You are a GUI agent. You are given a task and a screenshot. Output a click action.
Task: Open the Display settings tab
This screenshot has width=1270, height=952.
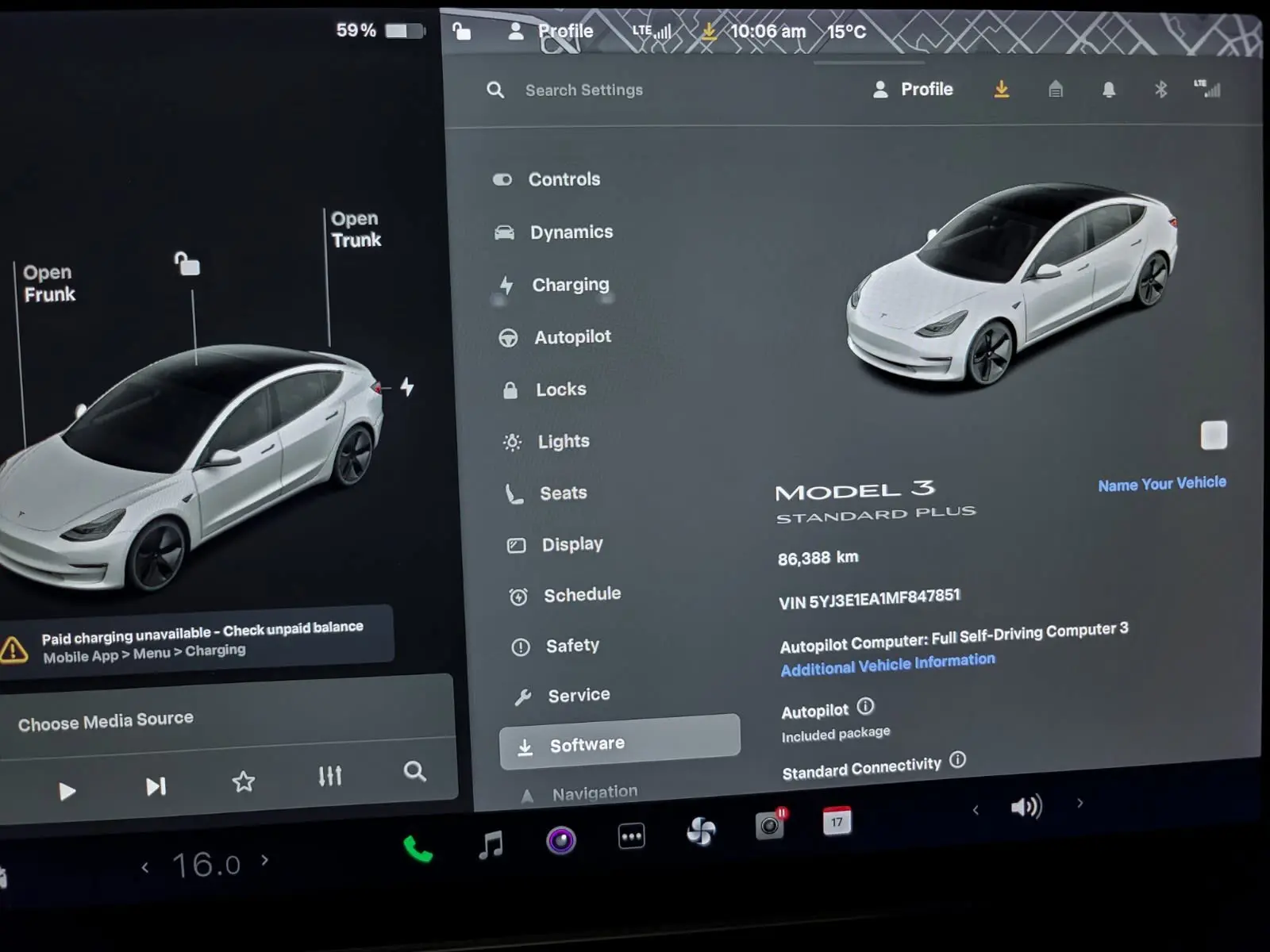[x=572, y=544]
